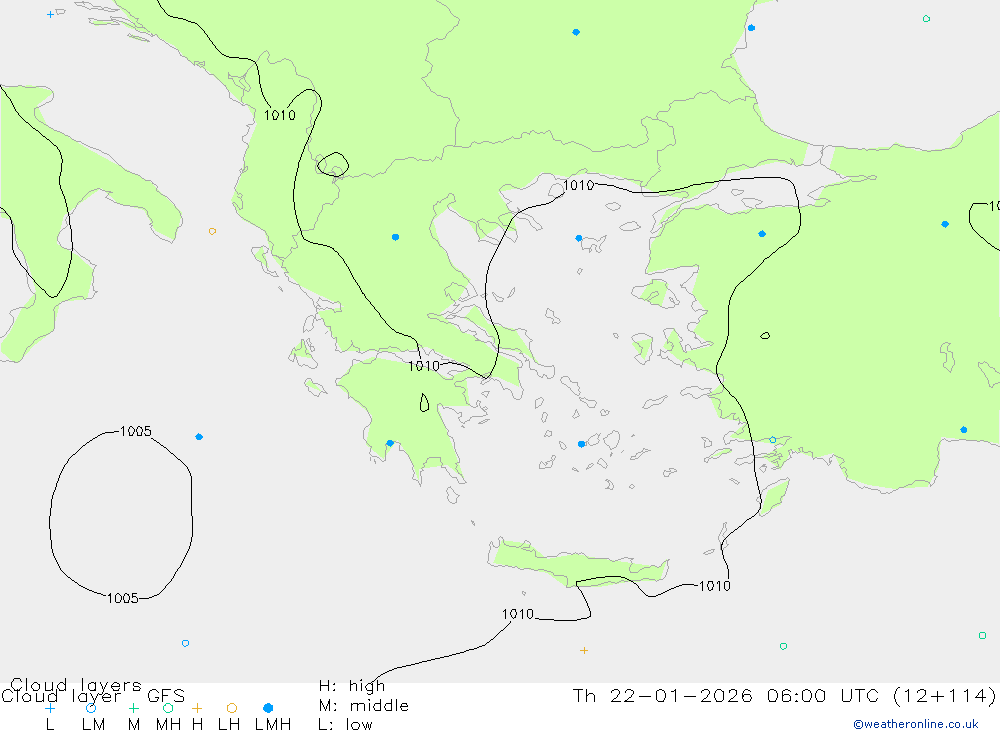
Task: Click the 1010 label southwest of Crete
Action: [x=518, y=614]
